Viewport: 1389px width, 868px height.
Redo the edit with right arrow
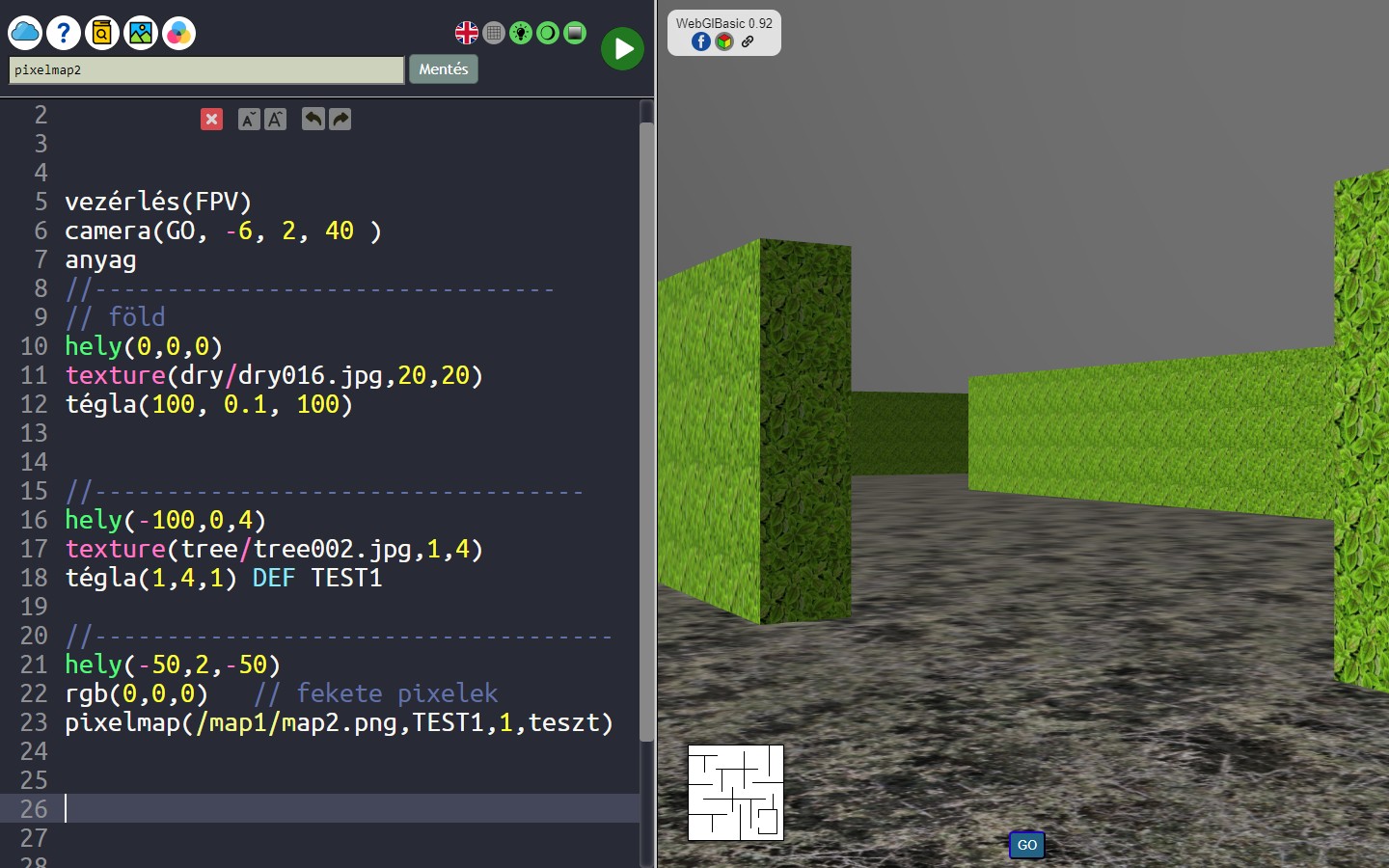click(x=340, y=119)
